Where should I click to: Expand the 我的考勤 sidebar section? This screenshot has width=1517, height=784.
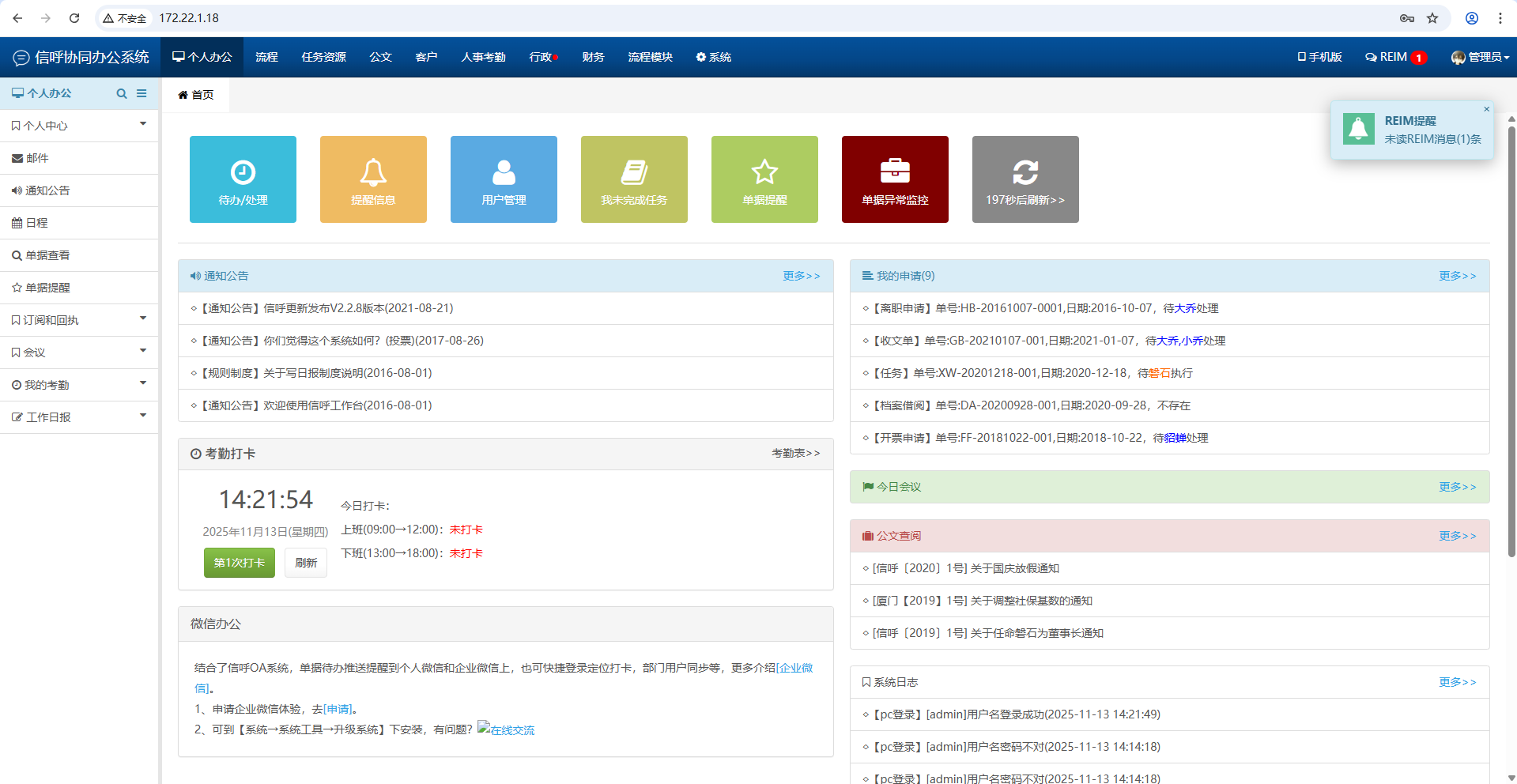click(x=79, y=385)
